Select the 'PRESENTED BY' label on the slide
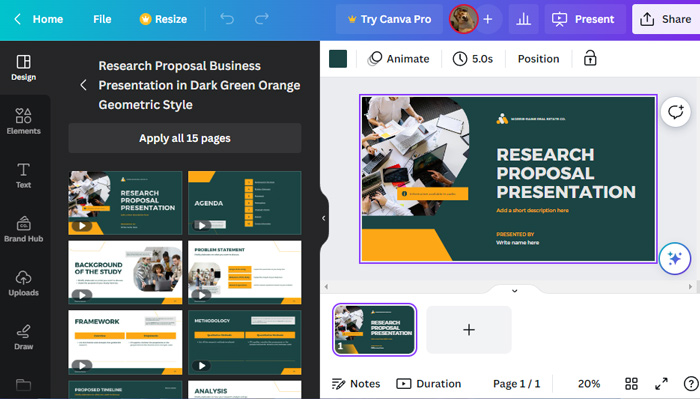This screenshot has height=399, width=700. tap(515, 234)
